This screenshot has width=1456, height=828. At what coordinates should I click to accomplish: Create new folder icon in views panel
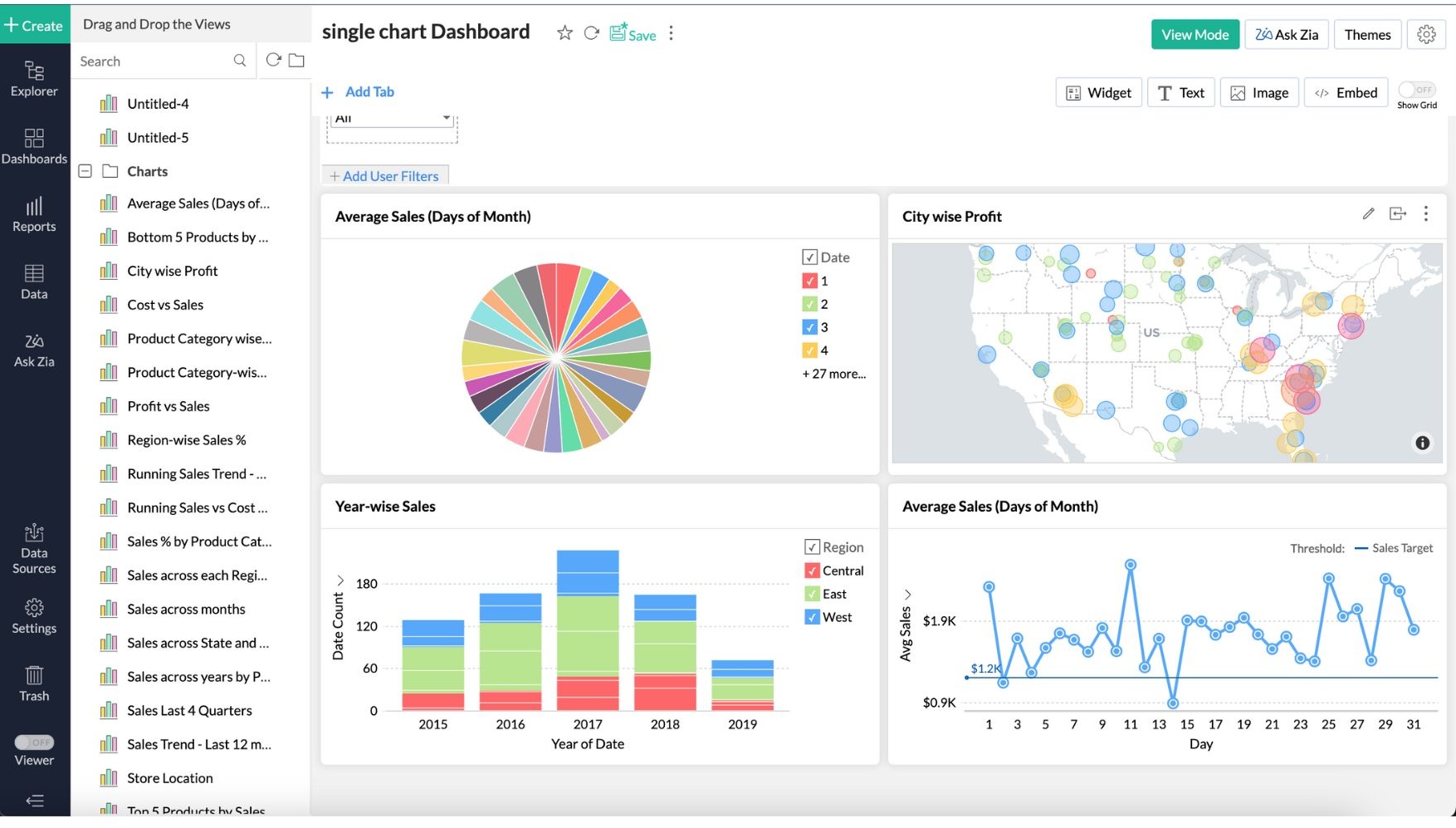pos(296,61)
